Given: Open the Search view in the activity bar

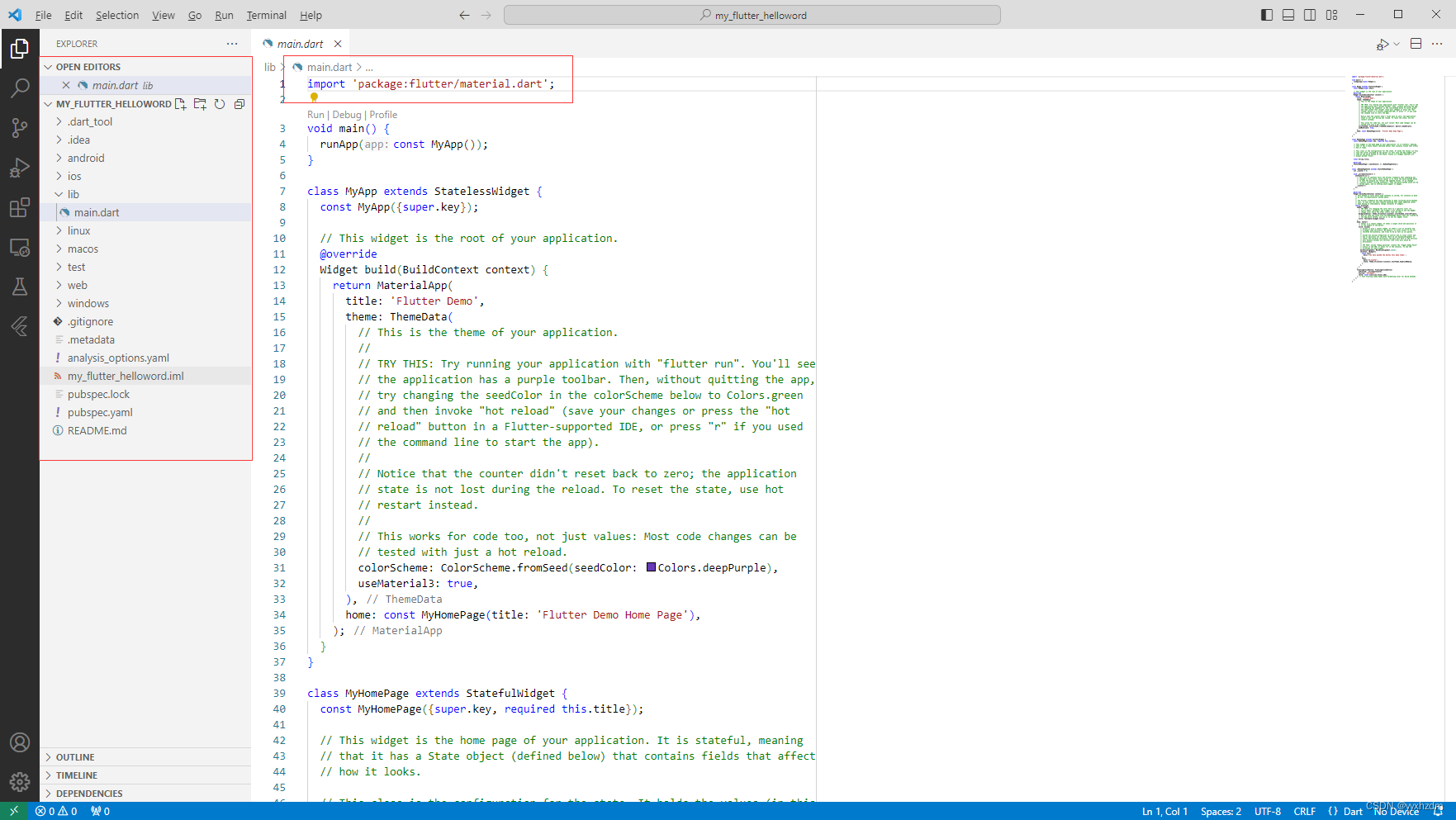Looking at the screenshot, I should 20,88.
